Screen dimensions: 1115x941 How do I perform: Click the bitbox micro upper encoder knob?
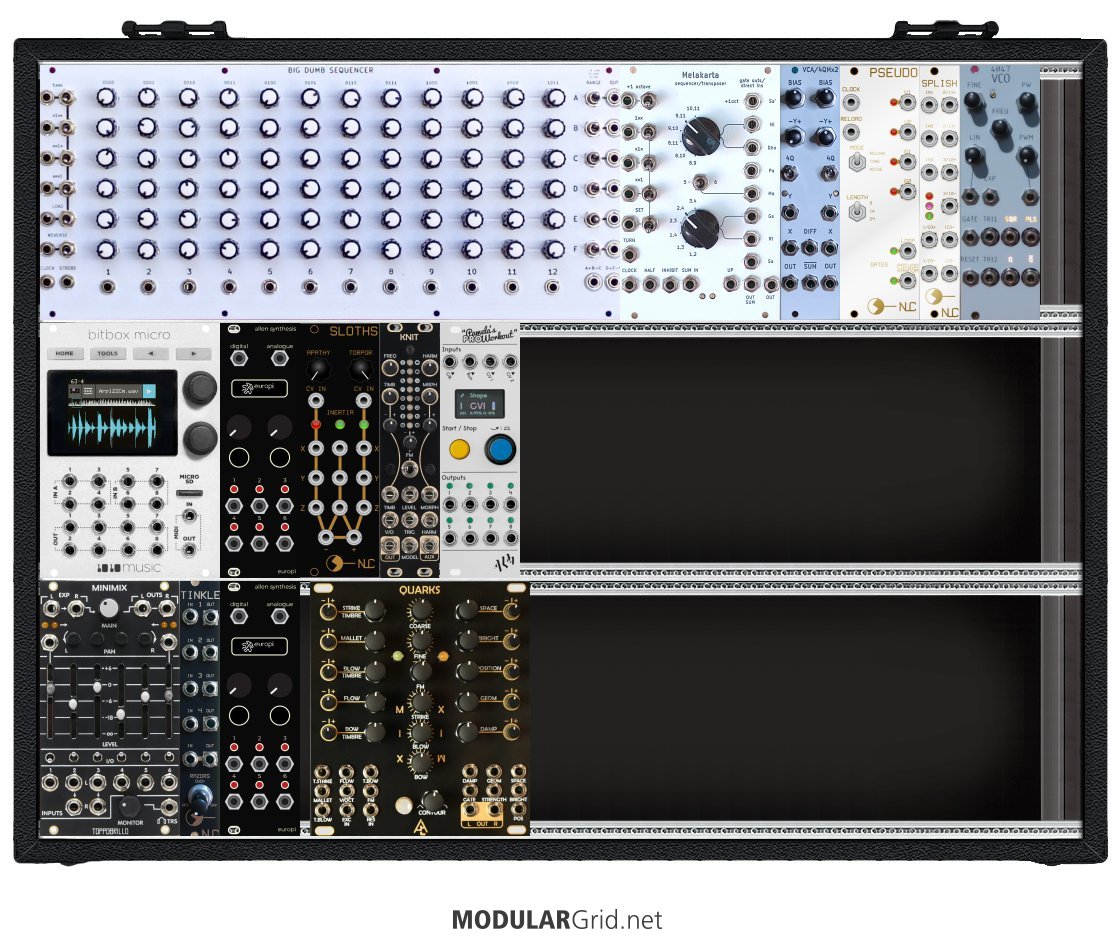coord(200,388)
